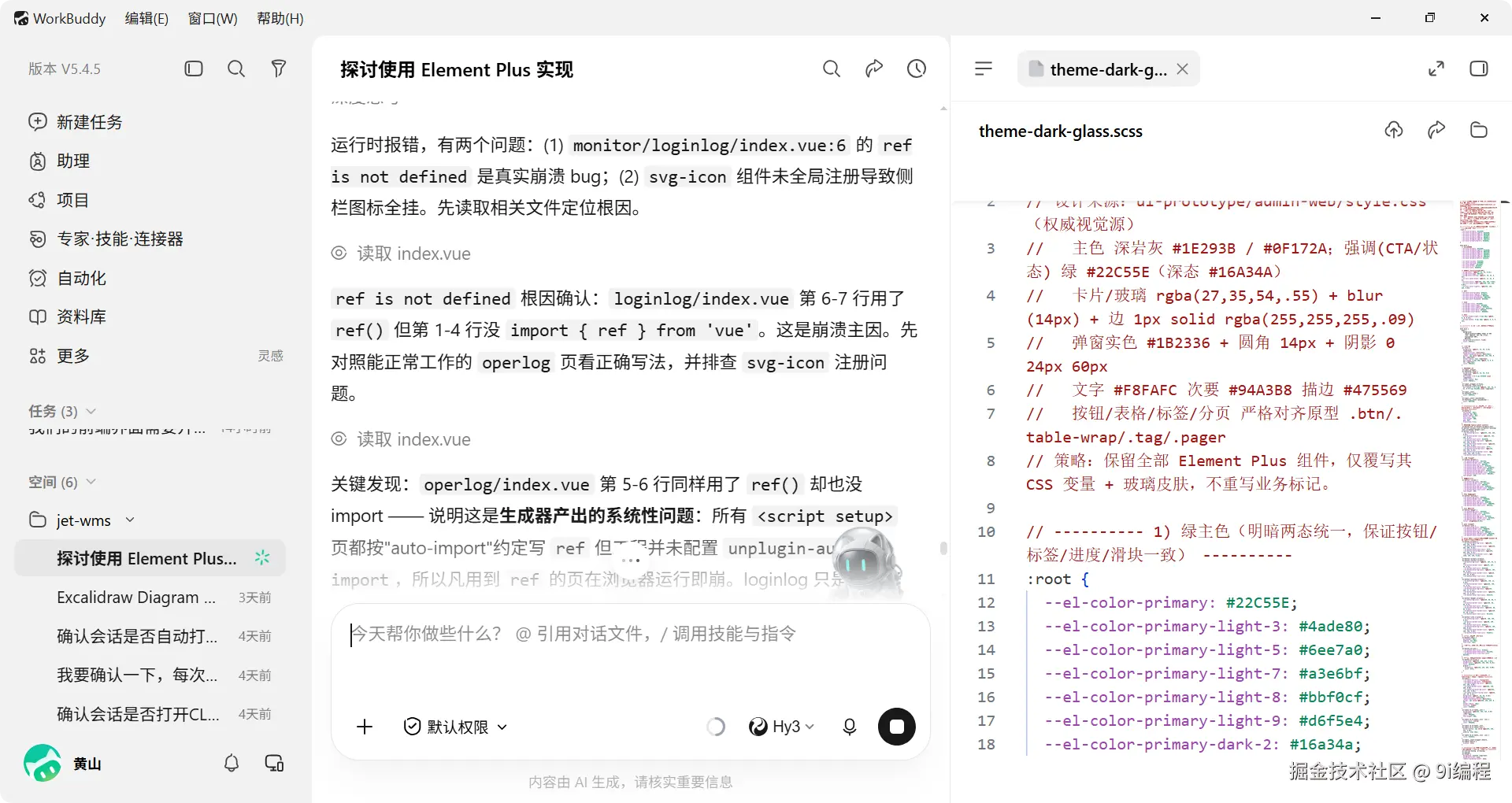Click the code minimap overview
The width and height of the screenshot is (1512, 803).
point(1479,480)
